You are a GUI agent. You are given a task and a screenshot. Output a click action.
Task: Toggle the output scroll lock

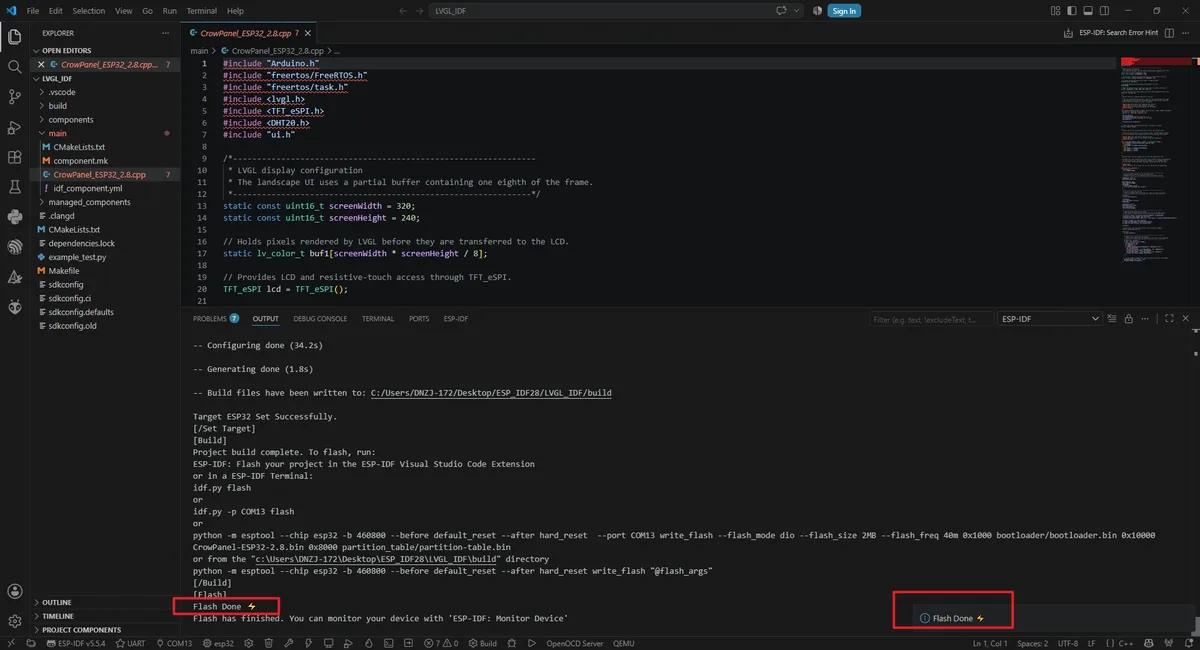pos(1128,319)
